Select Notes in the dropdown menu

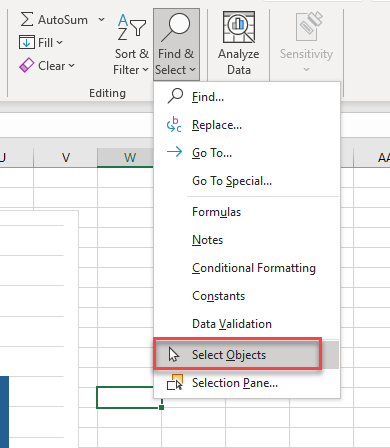[x=247, y=240]
